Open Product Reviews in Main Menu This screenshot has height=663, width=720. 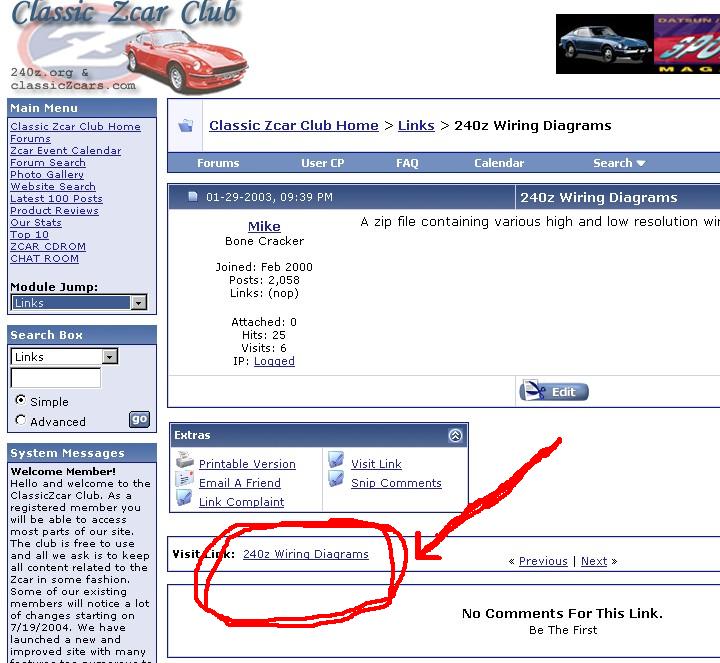(x=54, y=210)
